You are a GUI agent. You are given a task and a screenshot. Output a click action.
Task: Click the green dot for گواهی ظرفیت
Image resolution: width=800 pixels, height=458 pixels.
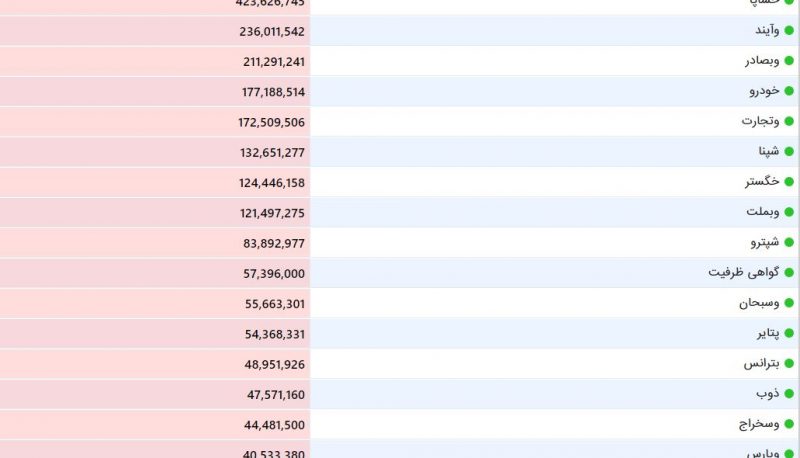(x=789, y=272)
